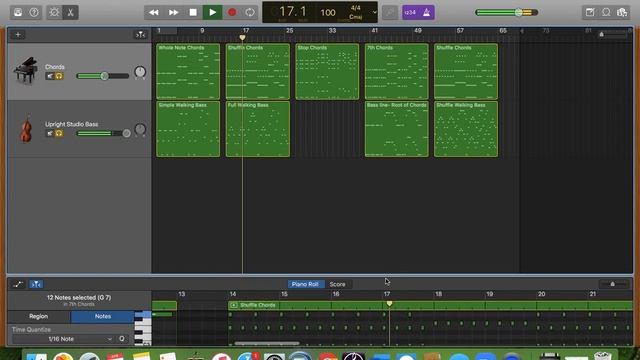Open the Library panel button
The height and width of the screenshot is (360, 640).
(x=18, y=12)
